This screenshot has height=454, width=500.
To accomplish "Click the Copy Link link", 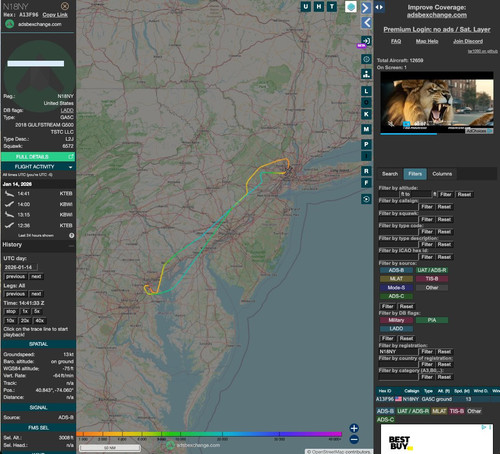I will click(55, 15).
